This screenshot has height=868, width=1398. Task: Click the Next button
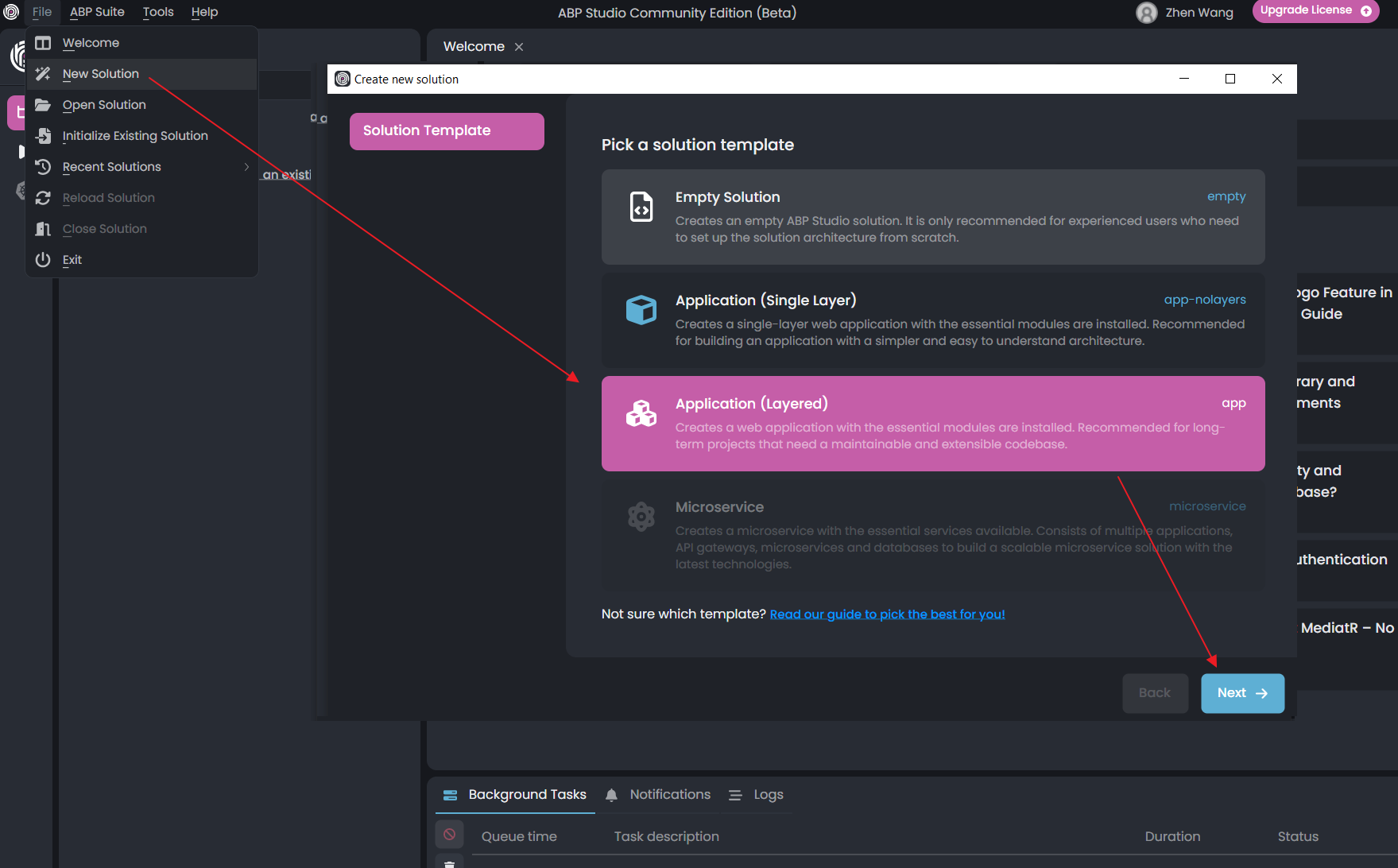pos(1242,693)
